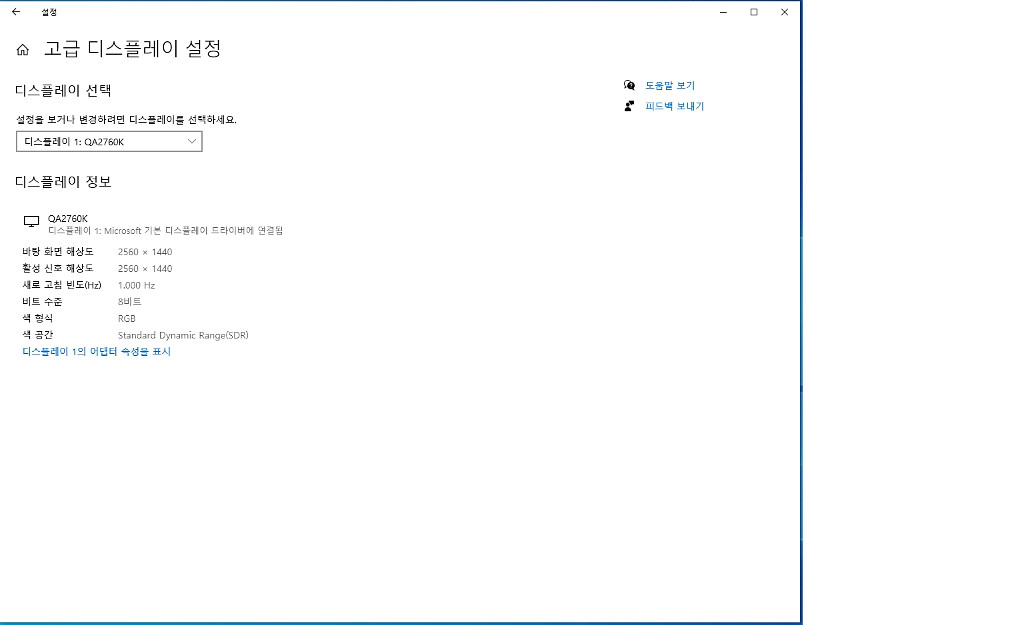
Task: Open 피드백 보내기 link
Action: point(675,106)
